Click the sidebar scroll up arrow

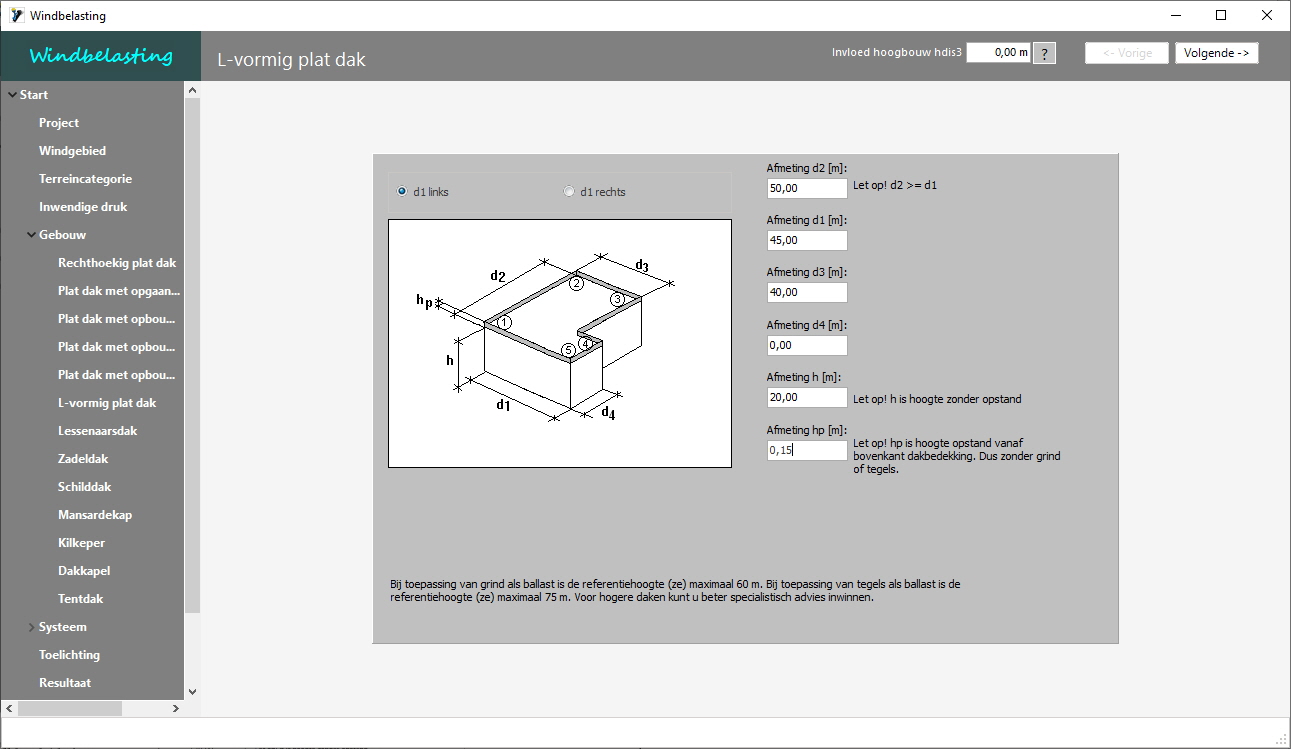pos(192,90)
